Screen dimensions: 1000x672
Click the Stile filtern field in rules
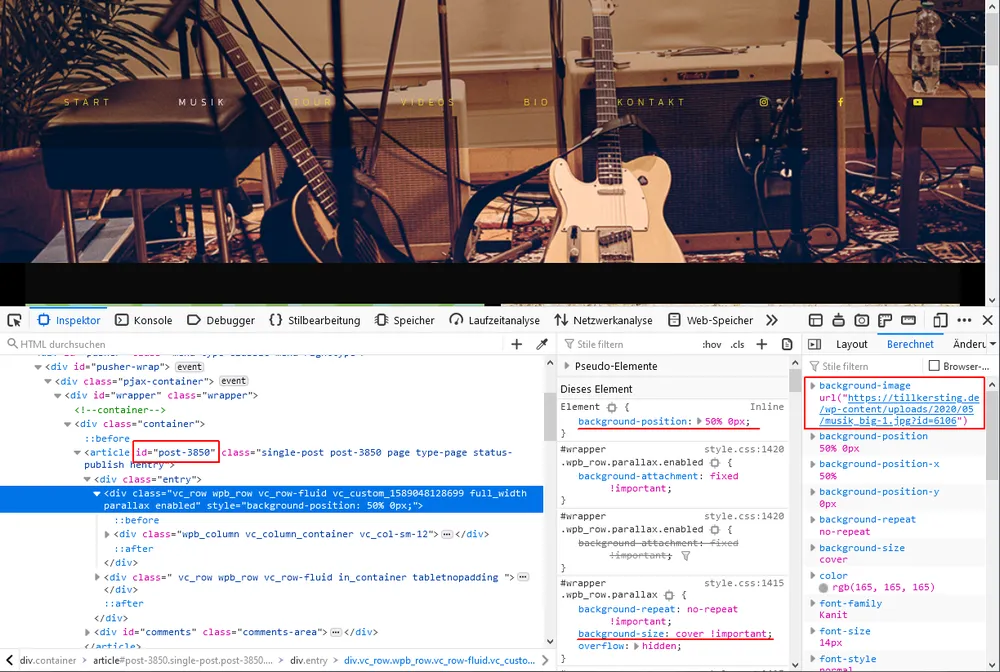click(x=628, y=344)
